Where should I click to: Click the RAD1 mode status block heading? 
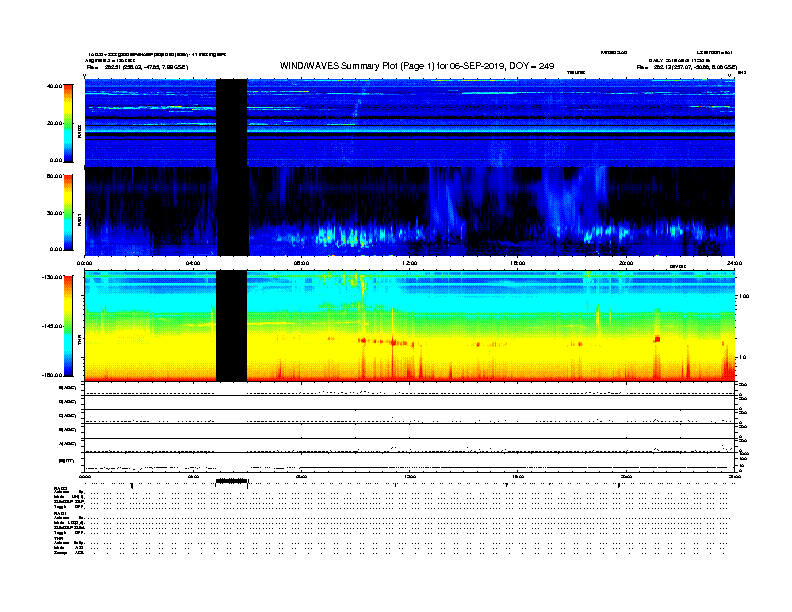pyautogui.click(x=61, y=513)
